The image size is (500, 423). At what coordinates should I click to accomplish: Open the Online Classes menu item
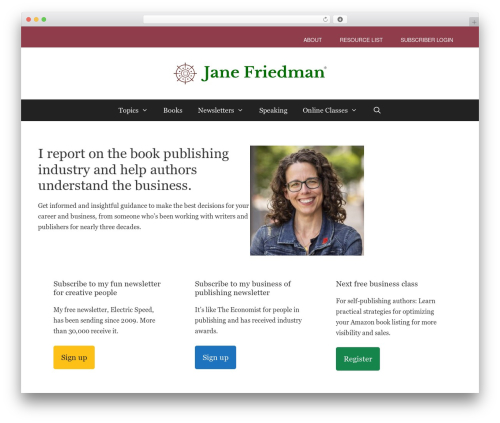pyautogui.click(x=325, y=110)
